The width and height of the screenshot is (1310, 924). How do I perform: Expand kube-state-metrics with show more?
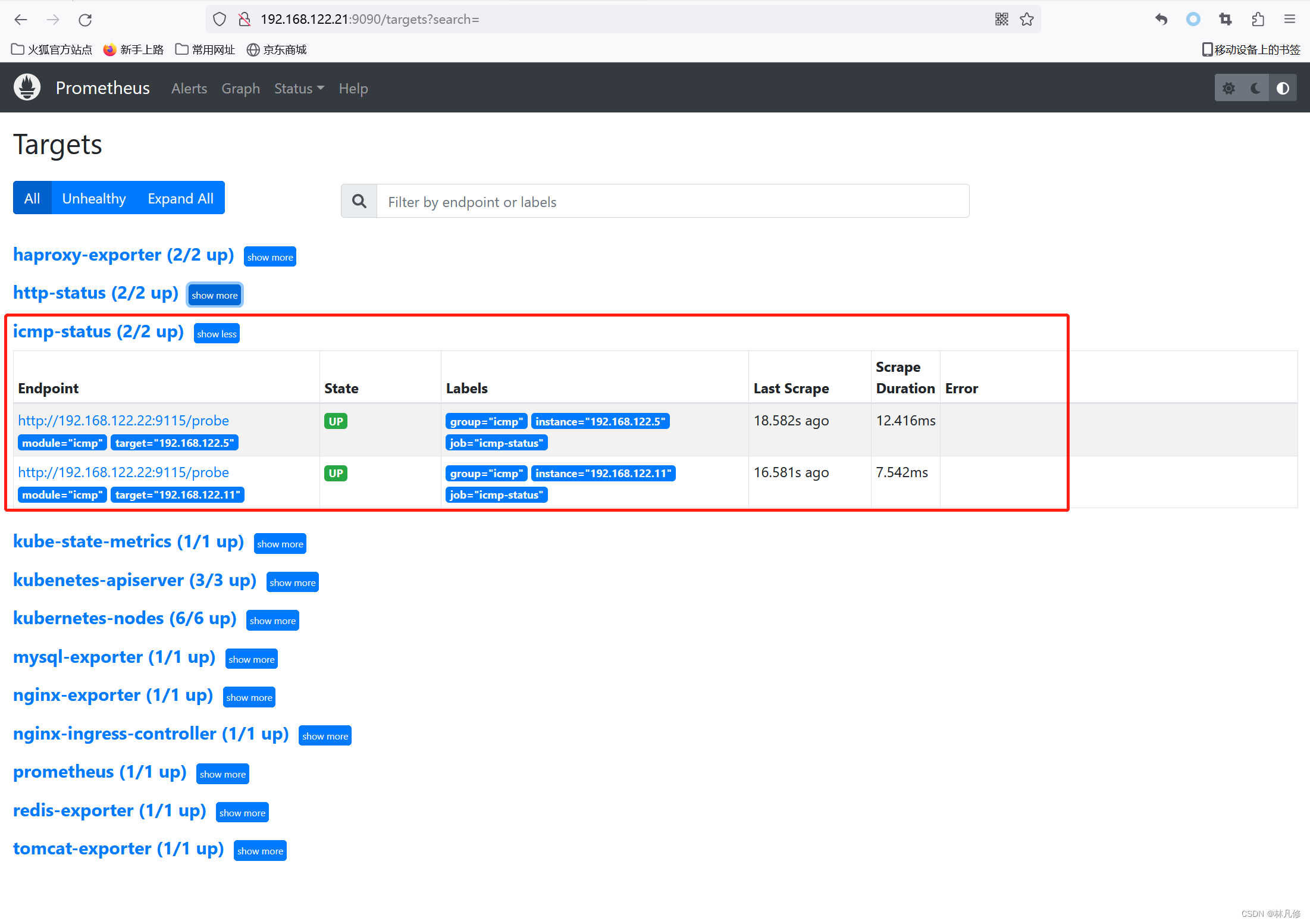tap(280, 543)
